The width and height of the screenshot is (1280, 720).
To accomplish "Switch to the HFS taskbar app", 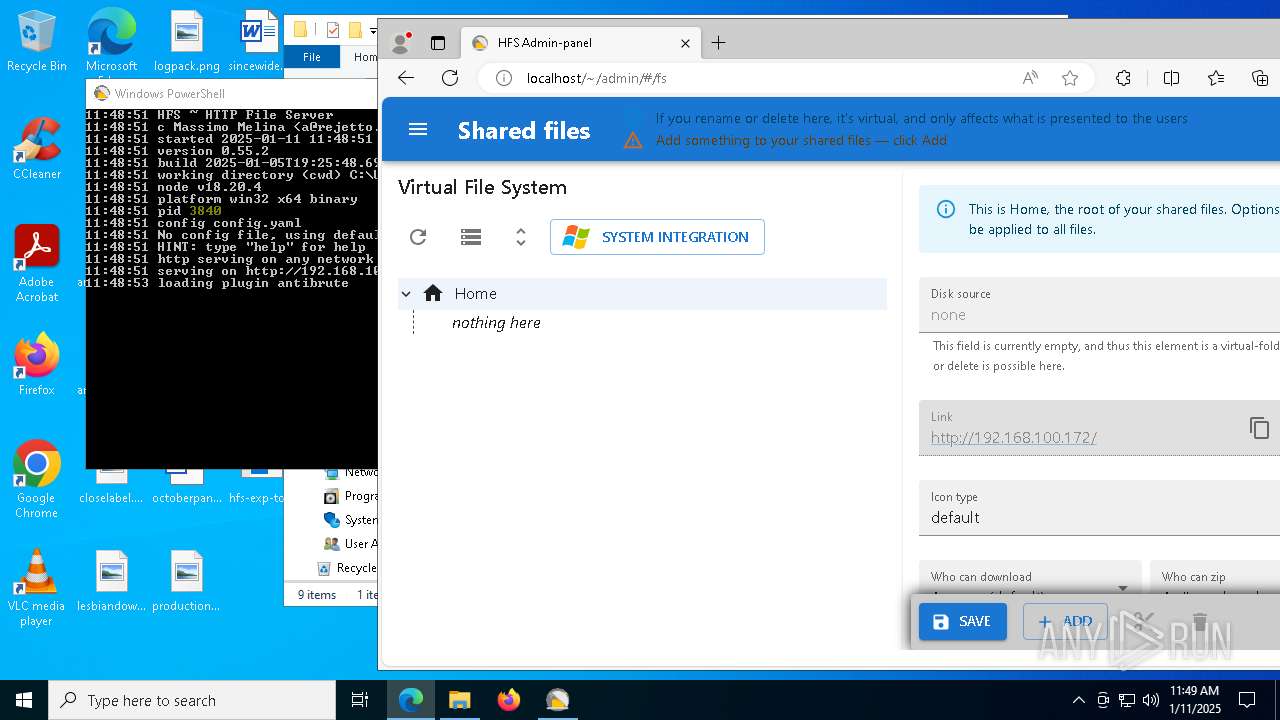I will pyautogui.click(x=557, y=700).
